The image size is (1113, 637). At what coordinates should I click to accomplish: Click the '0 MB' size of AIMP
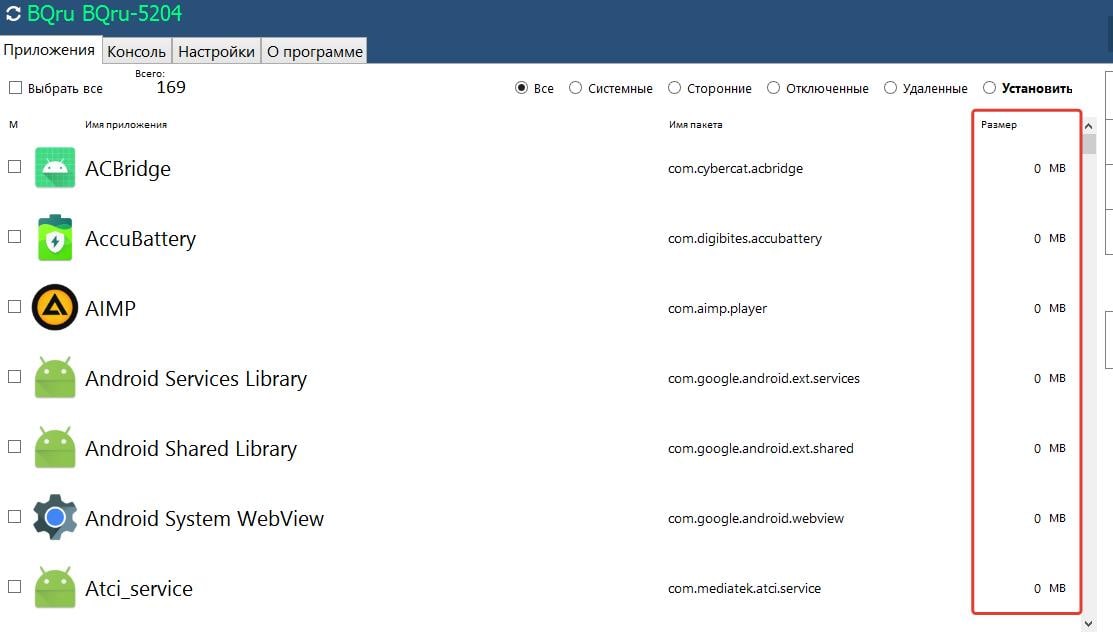[1049, 308]
